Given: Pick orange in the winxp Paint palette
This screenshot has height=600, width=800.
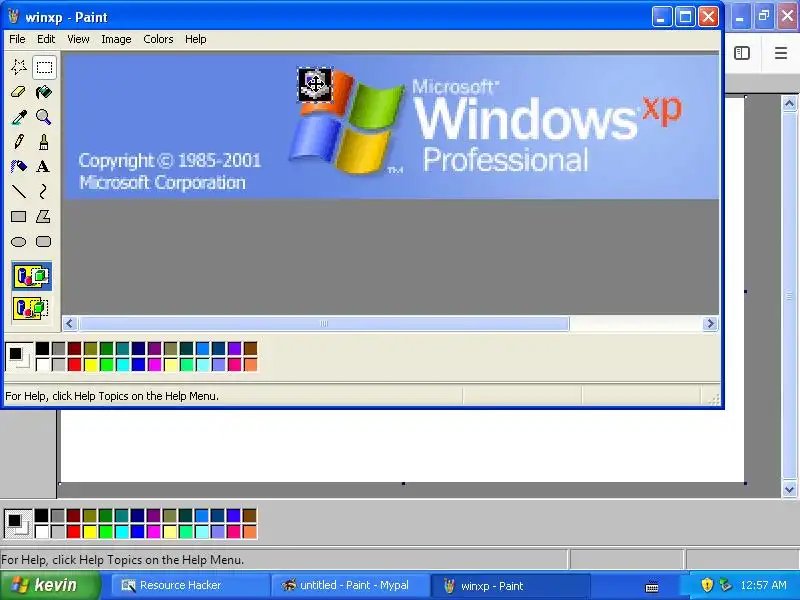Looking at the screenshot, I should (x=251, y=364).
